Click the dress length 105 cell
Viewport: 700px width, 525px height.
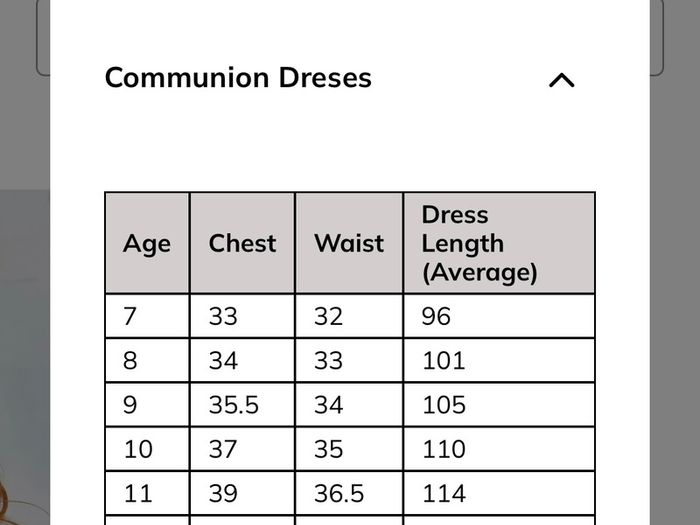pos(499,404)
